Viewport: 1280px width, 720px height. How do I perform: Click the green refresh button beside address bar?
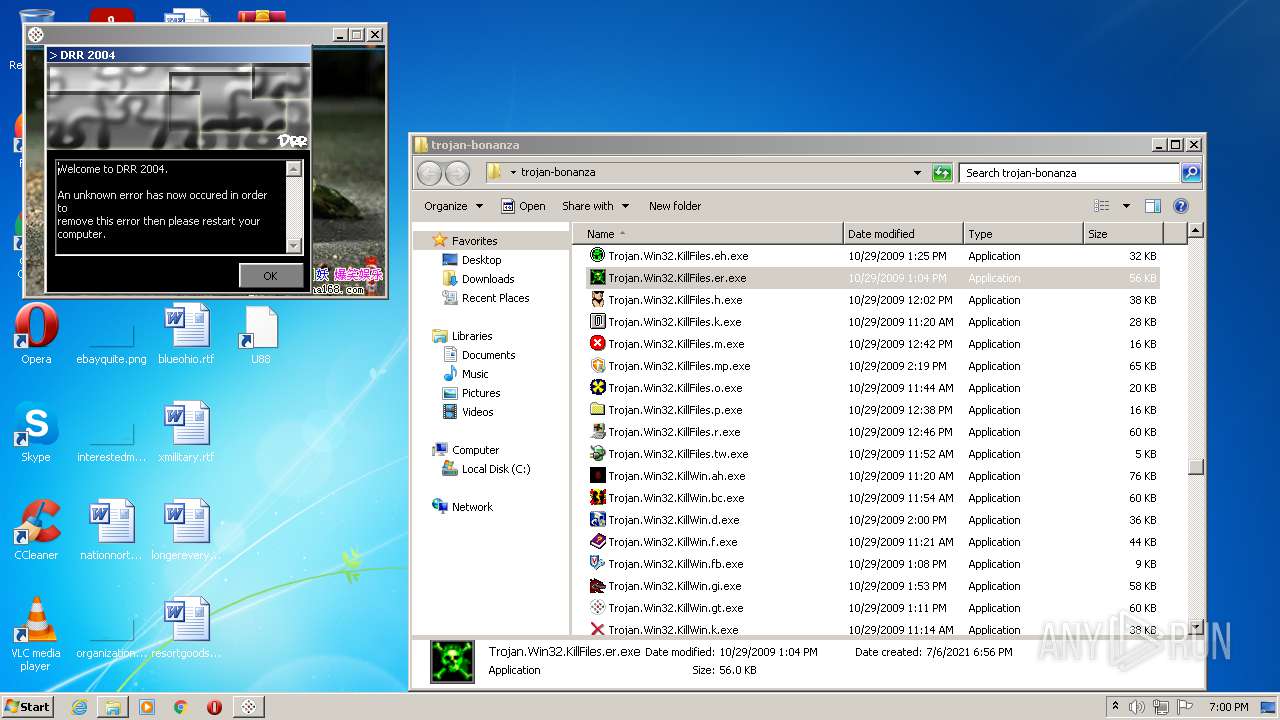942,173
